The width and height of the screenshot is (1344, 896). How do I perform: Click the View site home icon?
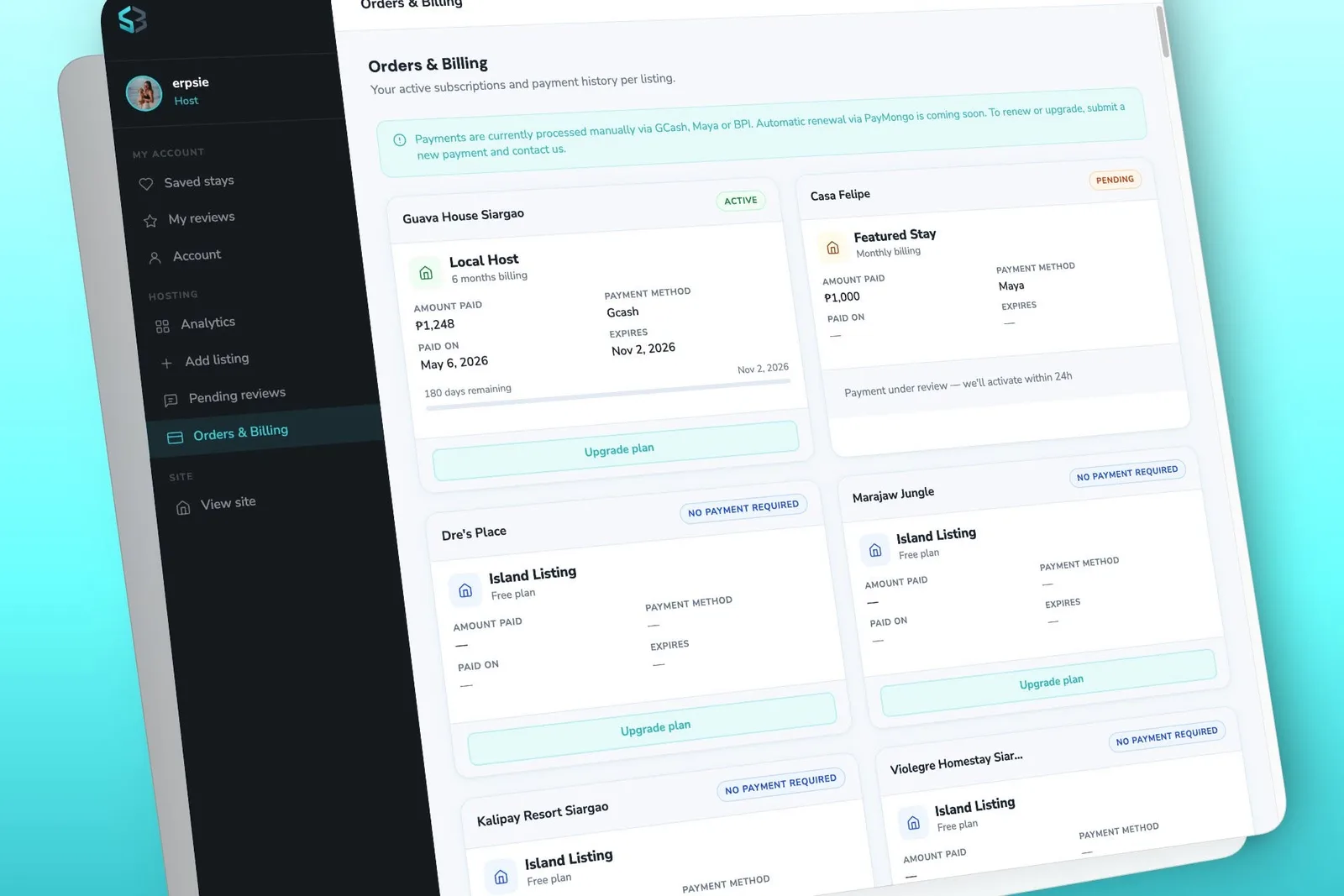coord(183,507)
